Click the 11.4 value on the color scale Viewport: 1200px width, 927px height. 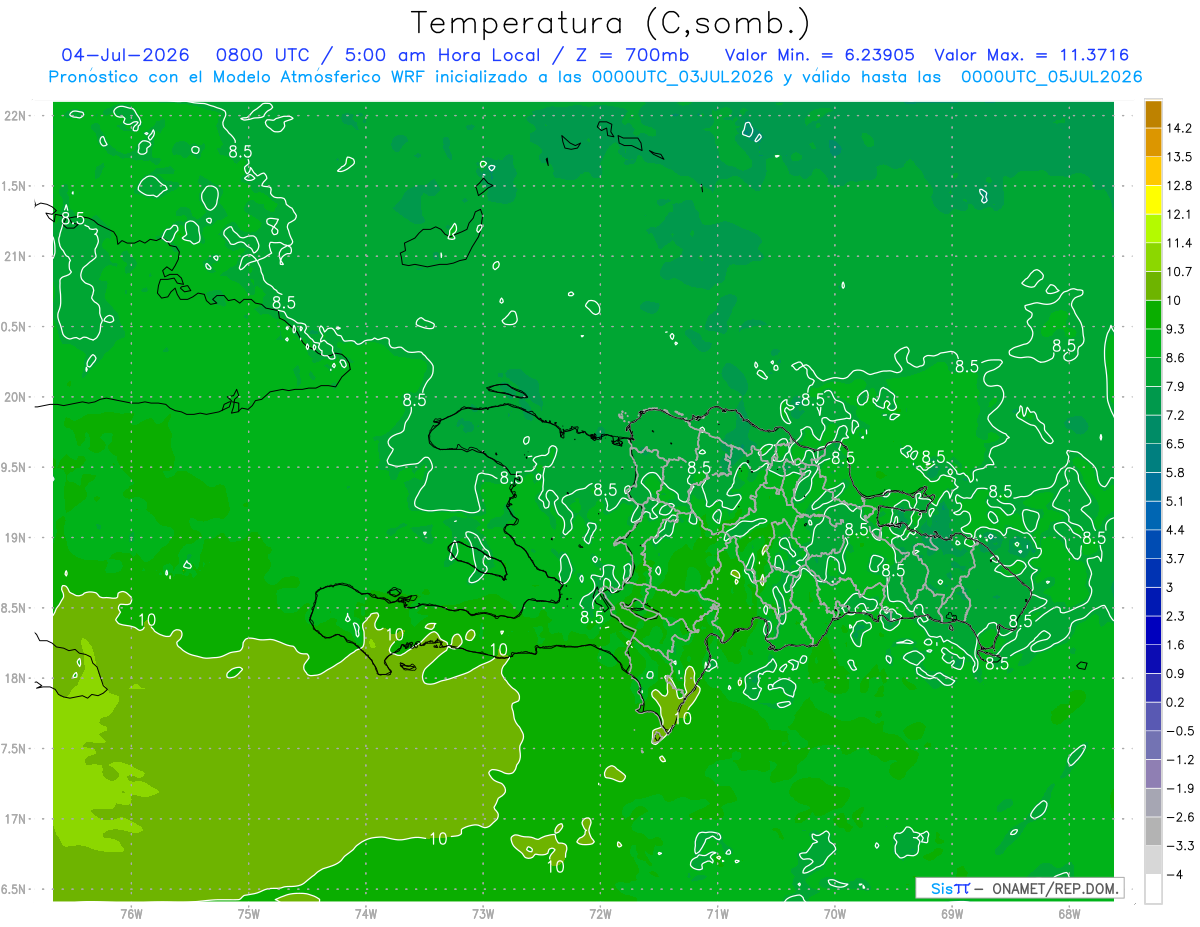pos(1181,243)
